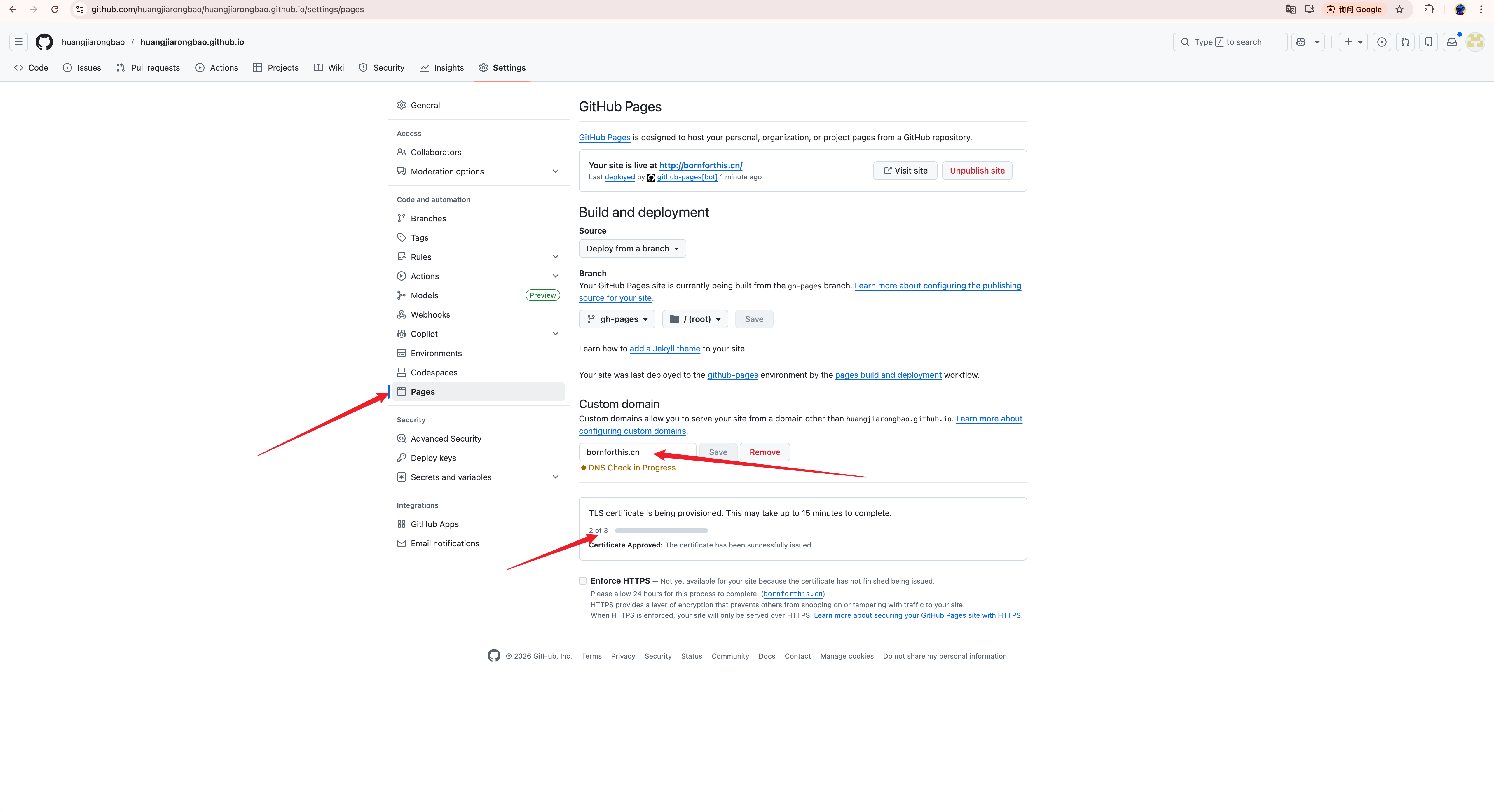The image size is (1494, 812).
Task: Click the server icon beside Environments
Action: click(401, 353)
